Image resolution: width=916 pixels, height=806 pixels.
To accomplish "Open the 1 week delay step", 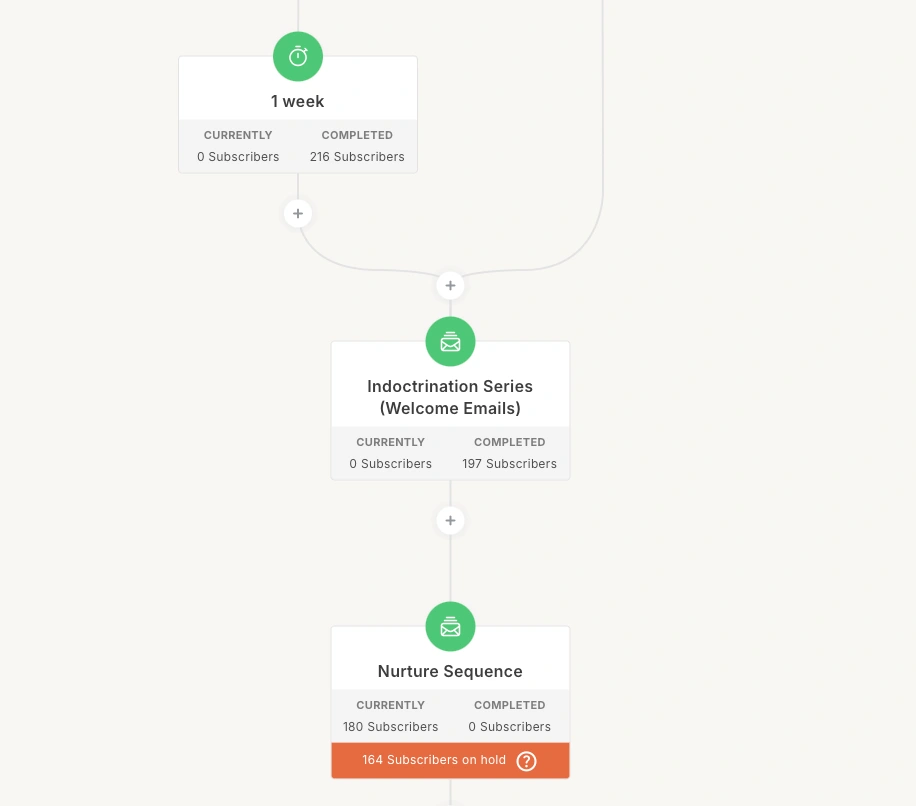I will pos(298,101).
